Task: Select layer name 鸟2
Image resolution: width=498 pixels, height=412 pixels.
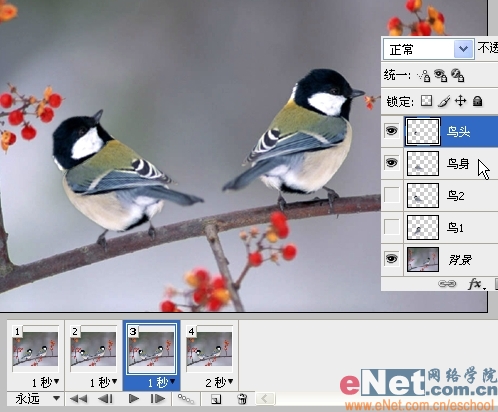Action: tap(456, 196)
